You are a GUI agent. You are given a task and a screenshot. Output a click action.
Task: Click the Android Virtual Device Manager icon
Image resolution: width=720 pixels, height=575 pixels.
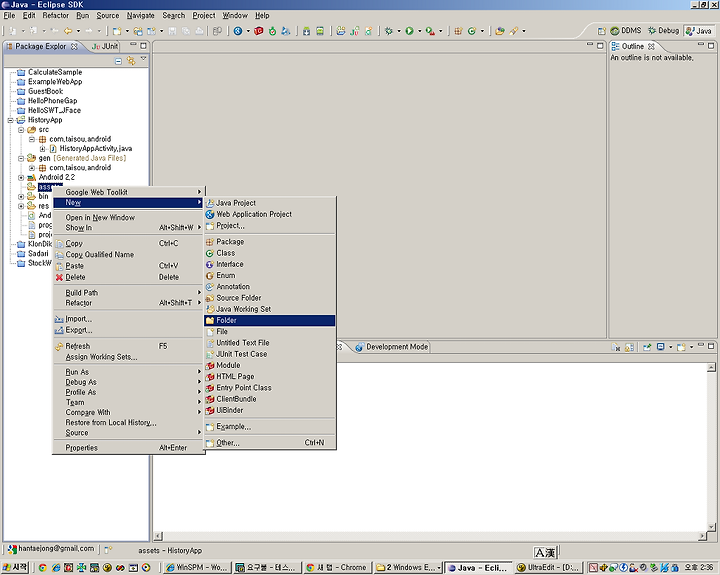coord(320,31)
